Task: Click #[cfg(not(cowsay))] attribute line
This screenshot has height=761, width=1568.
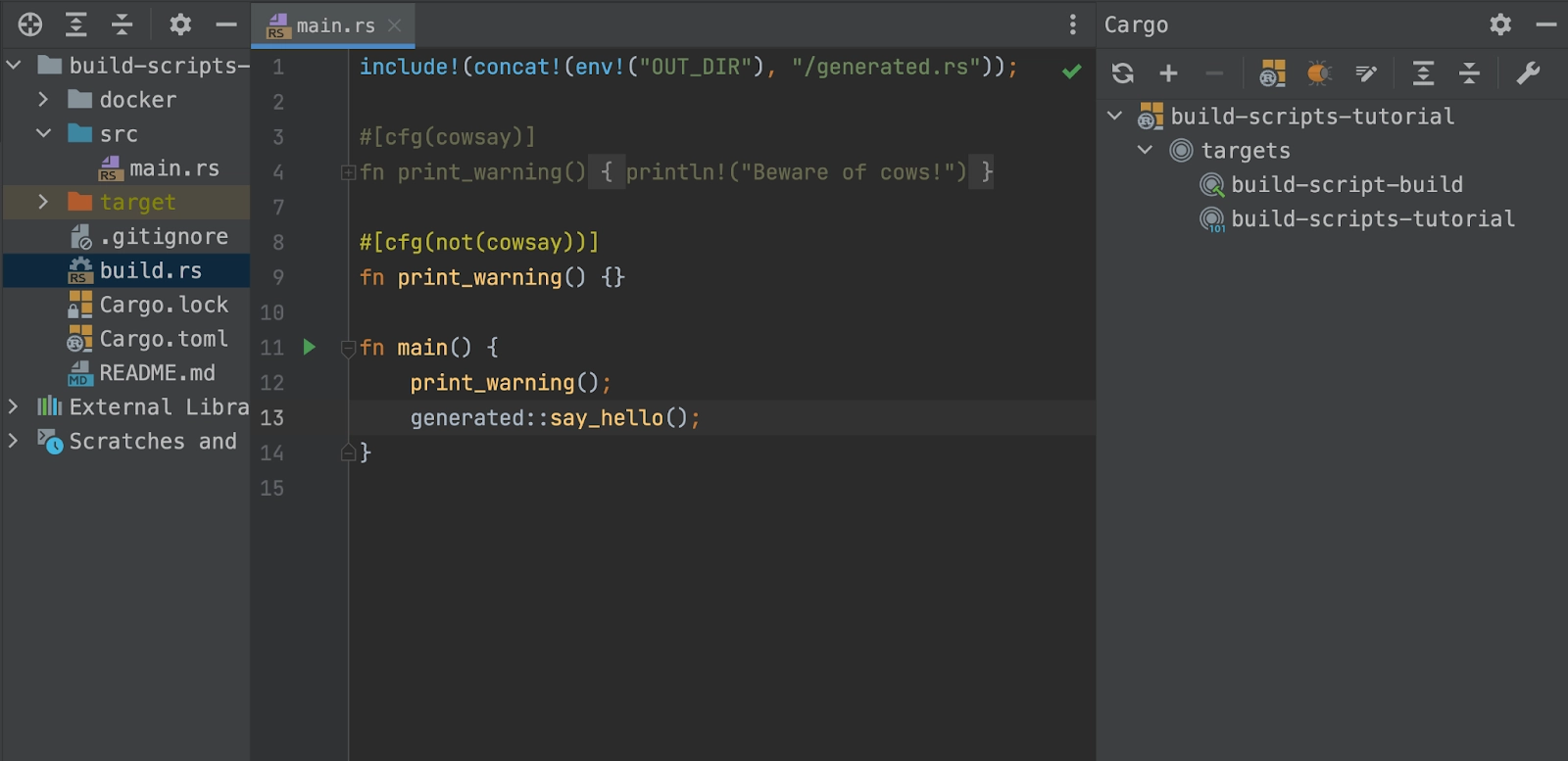Action: [479, 242]
